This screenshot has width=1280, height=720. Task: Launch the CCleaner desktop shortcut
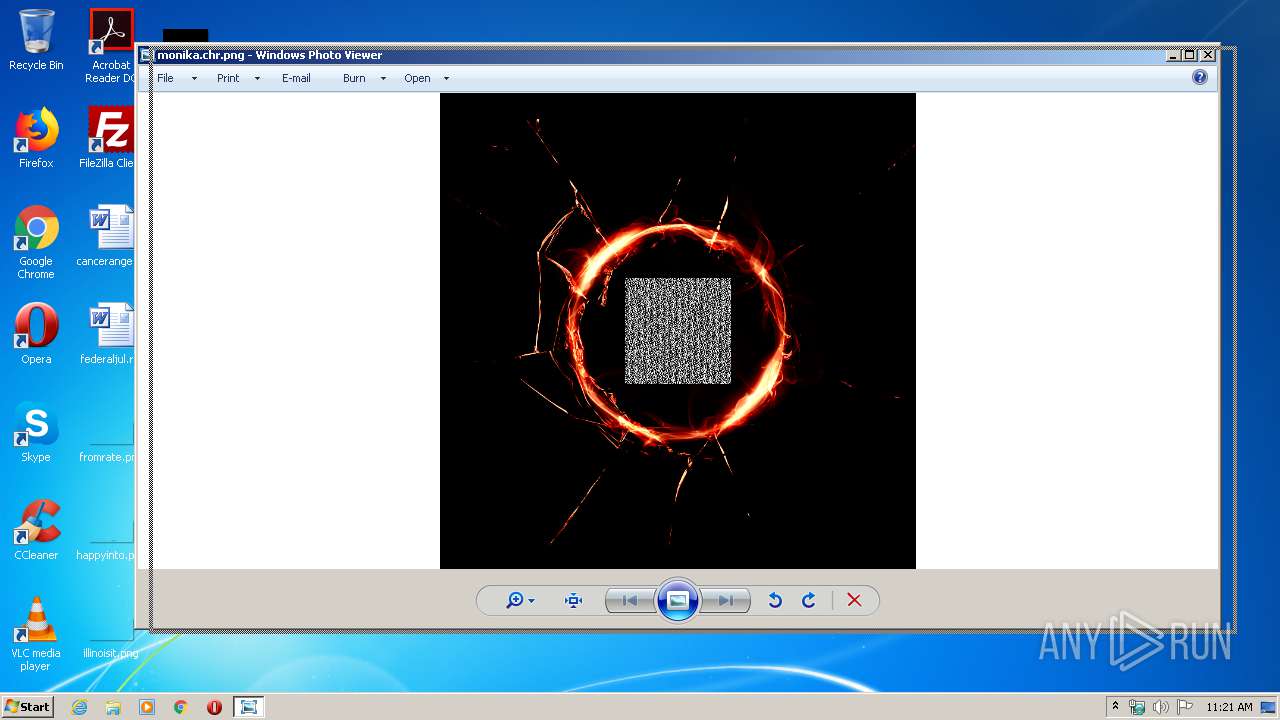pos(36,530)
